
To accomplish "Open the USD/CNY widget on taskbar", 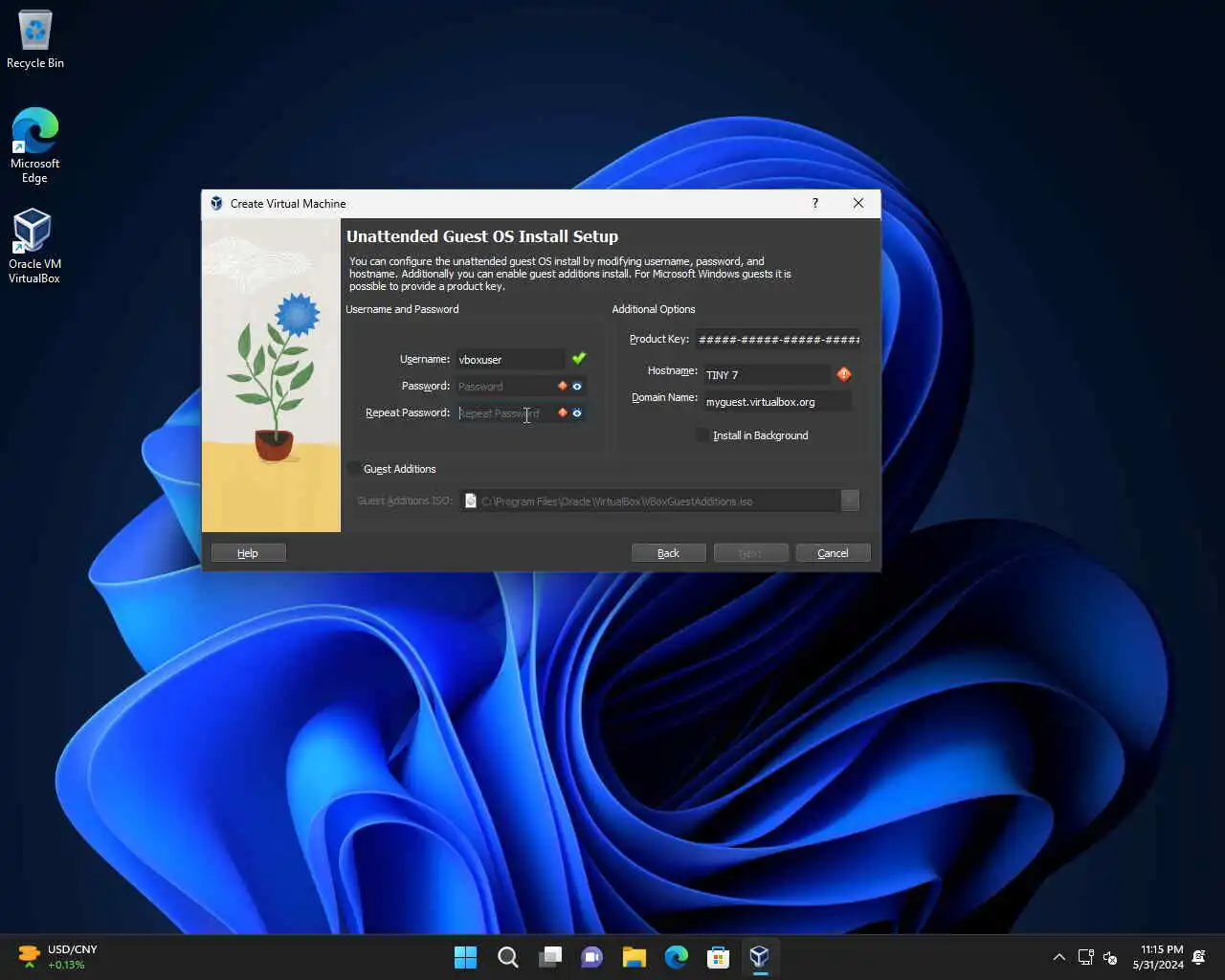I will tap(57, 957).
